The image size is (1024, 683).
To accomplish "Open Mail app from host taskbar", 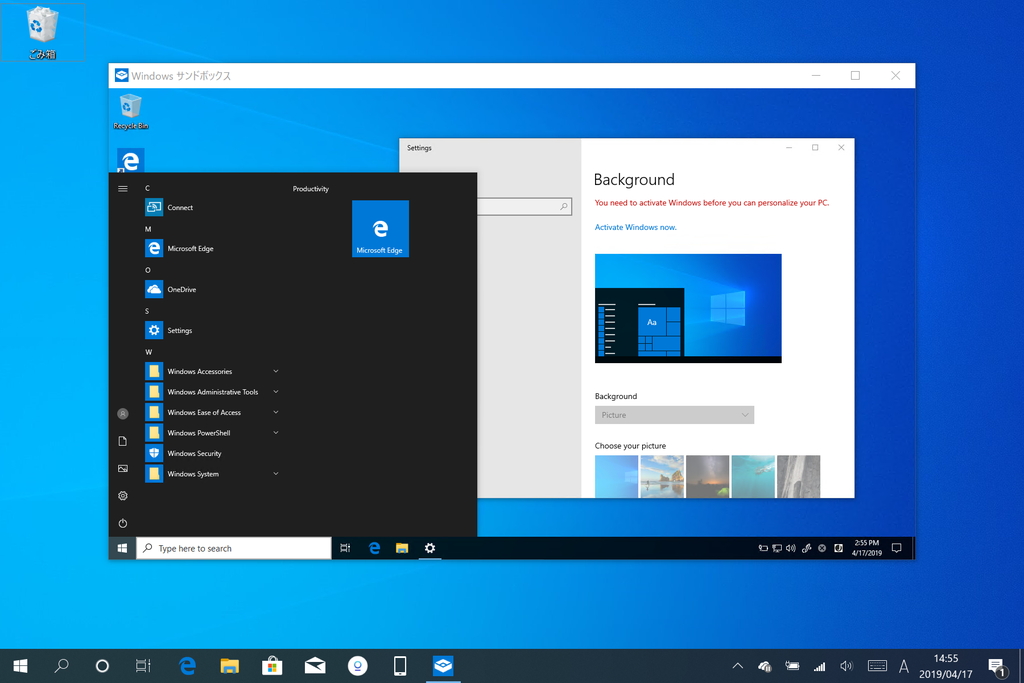I will click(315, 666).
